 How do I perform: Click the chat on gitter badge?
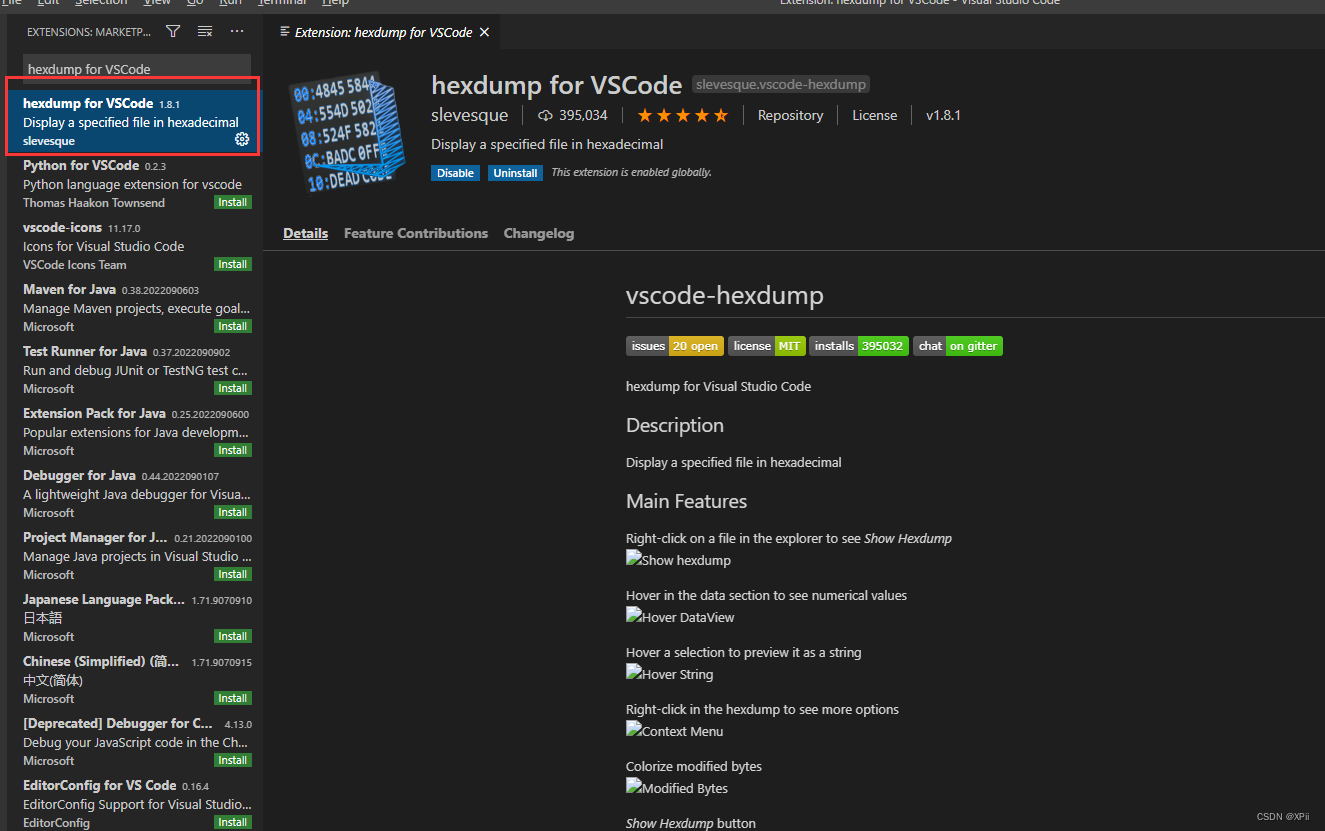pos(958,346)
